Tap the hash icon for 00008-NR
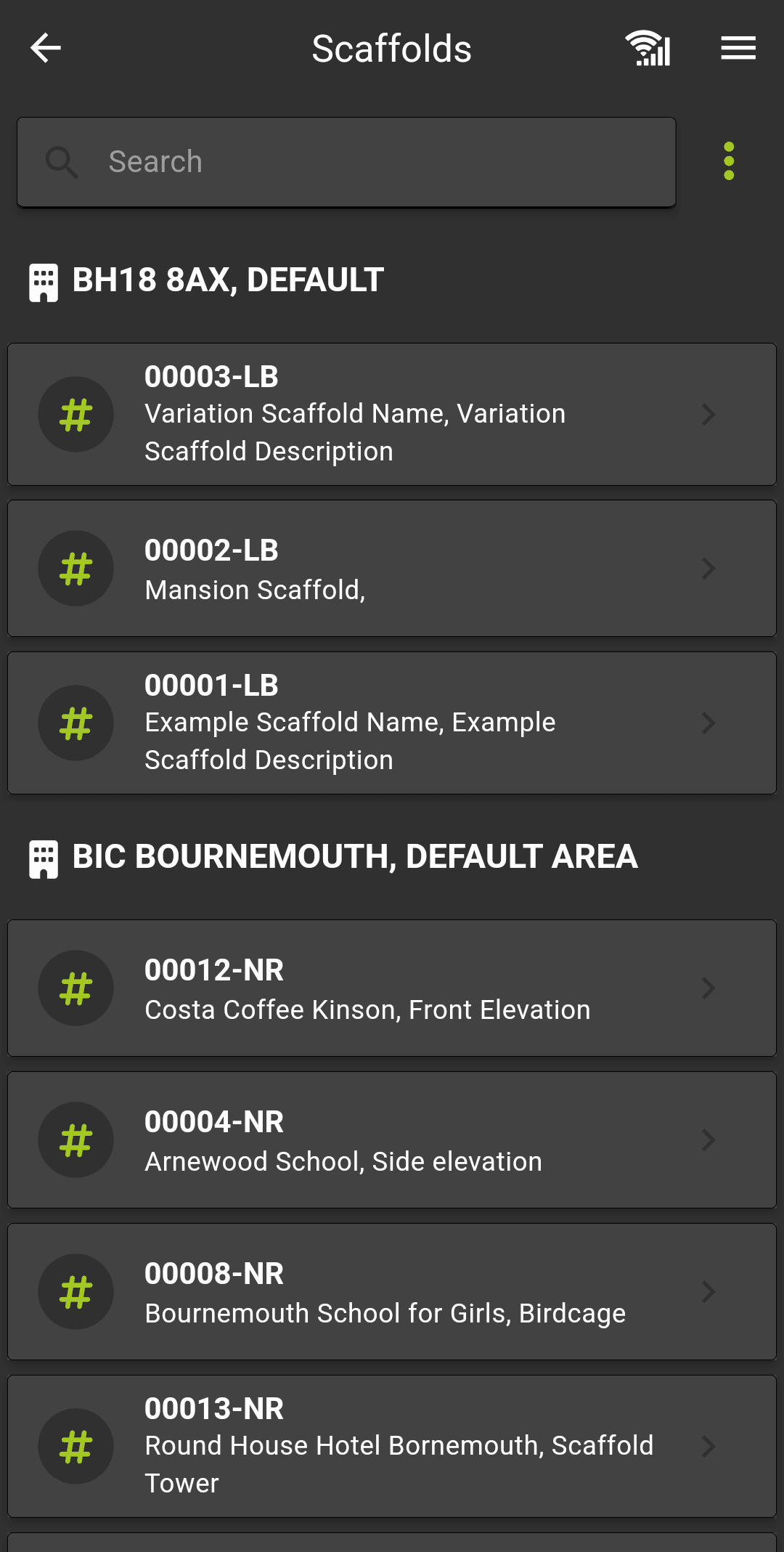Image resolution: width=784 pixels, height=1552 pixels. pyautogui.click(x=75, y=1292)
